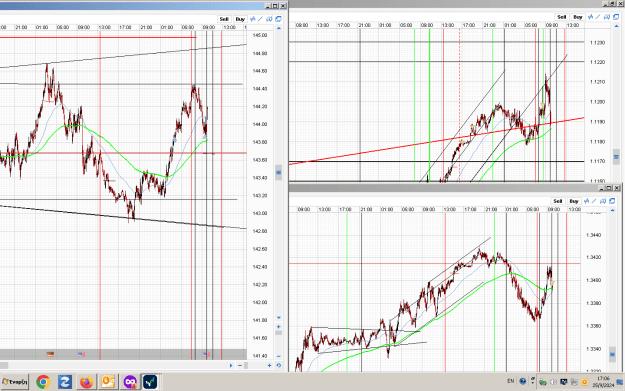Detach left chart with window icon
The height and width of the screenshot is (391, 625).
tap(278, 19)
